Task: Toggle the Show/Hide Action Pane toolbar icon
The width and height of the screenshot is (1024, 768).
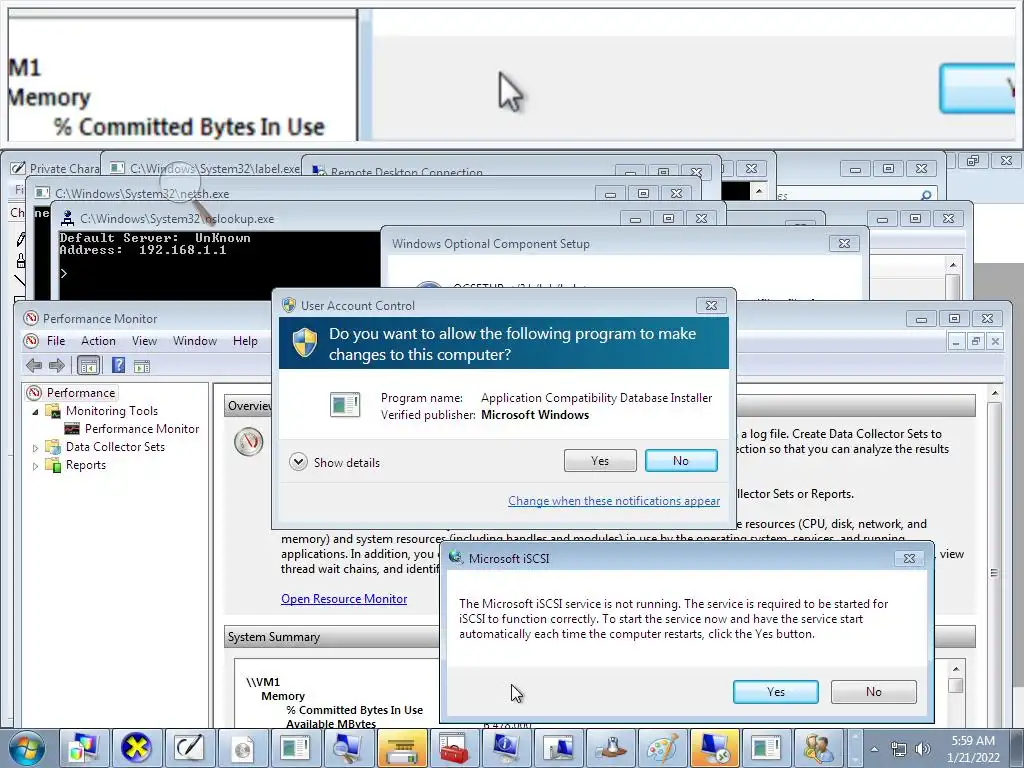Action: pos(142,366)
